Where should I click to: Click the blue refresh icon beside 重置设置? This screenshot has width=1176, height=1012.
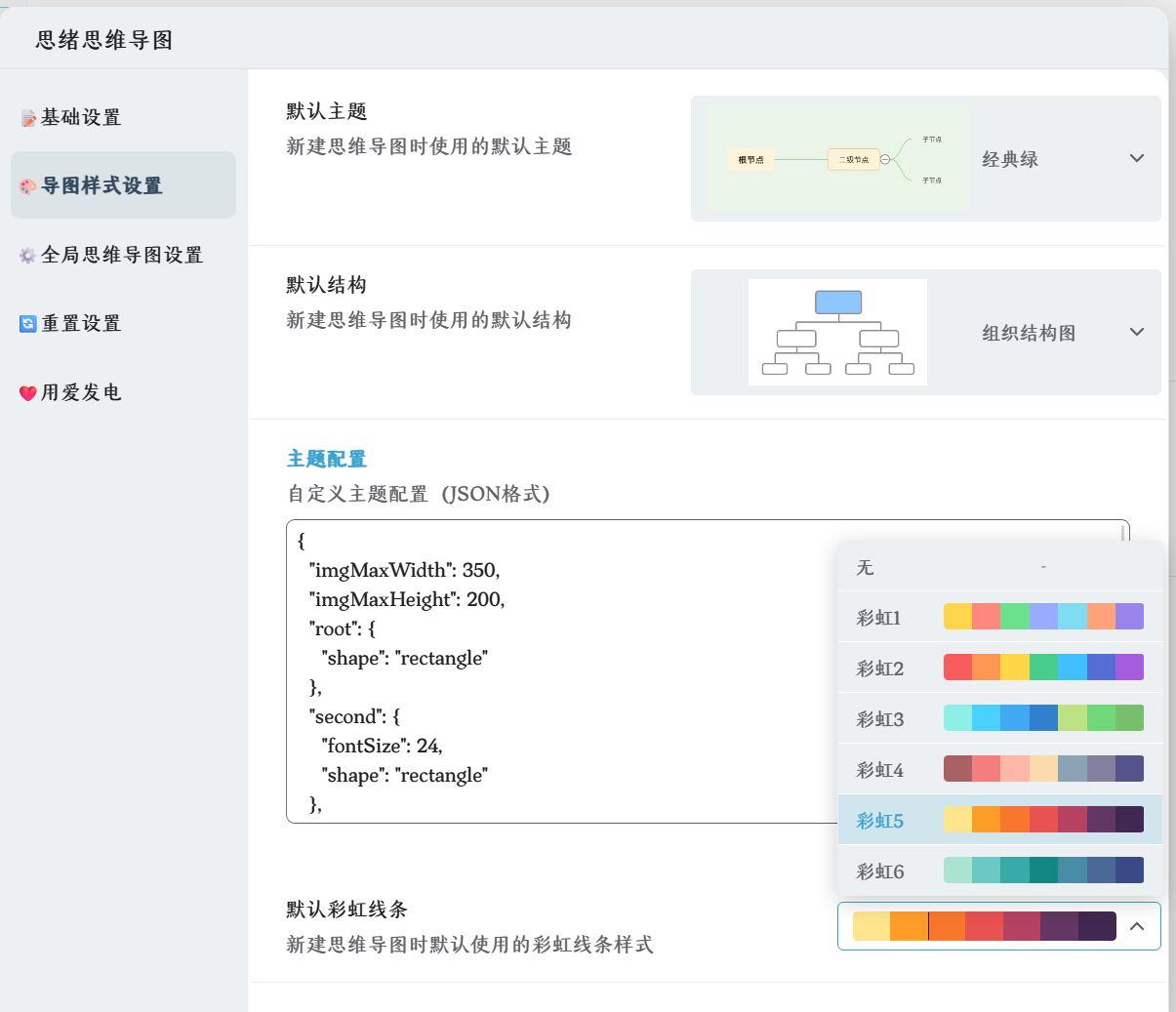click(28, 324)
